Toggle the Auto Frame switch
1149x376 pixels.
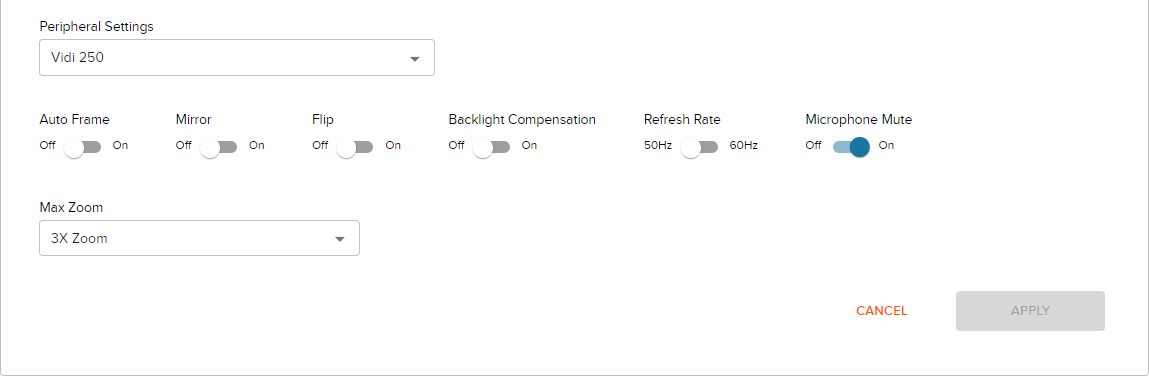coord(83,147)
